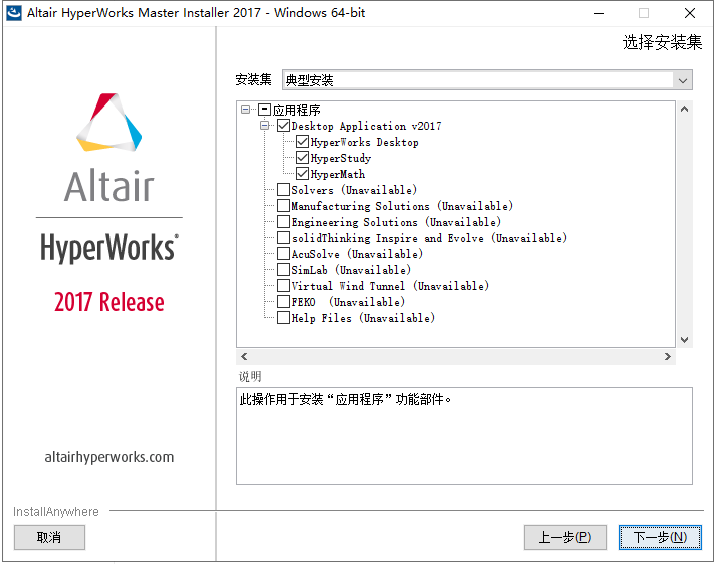Select Manufacturing Solutions (Unavailable) row text
Image resolution: width=716 pixels, height=564 pixels.
pos(402,206)
